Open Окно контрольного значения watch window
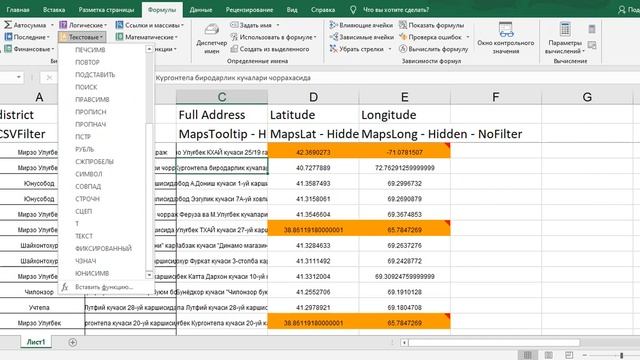The image size is (640, 360). (506, 38)
